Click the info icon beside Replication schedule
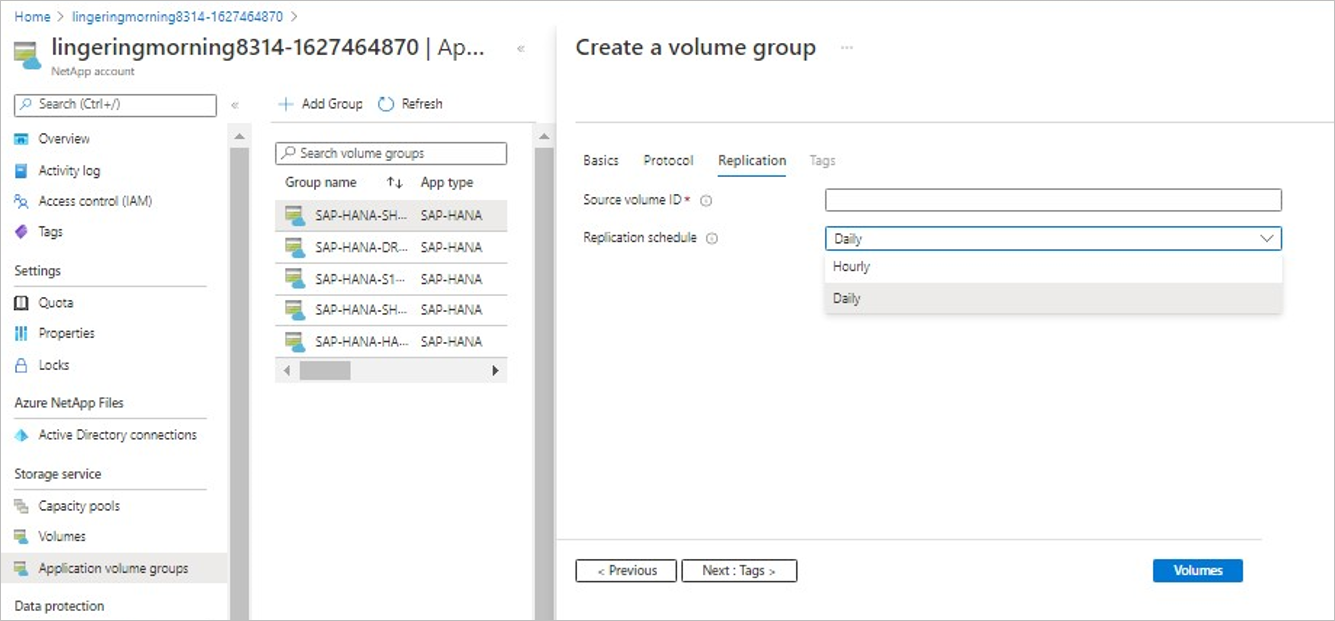1335x621 pixels. (x=712, y=239)
